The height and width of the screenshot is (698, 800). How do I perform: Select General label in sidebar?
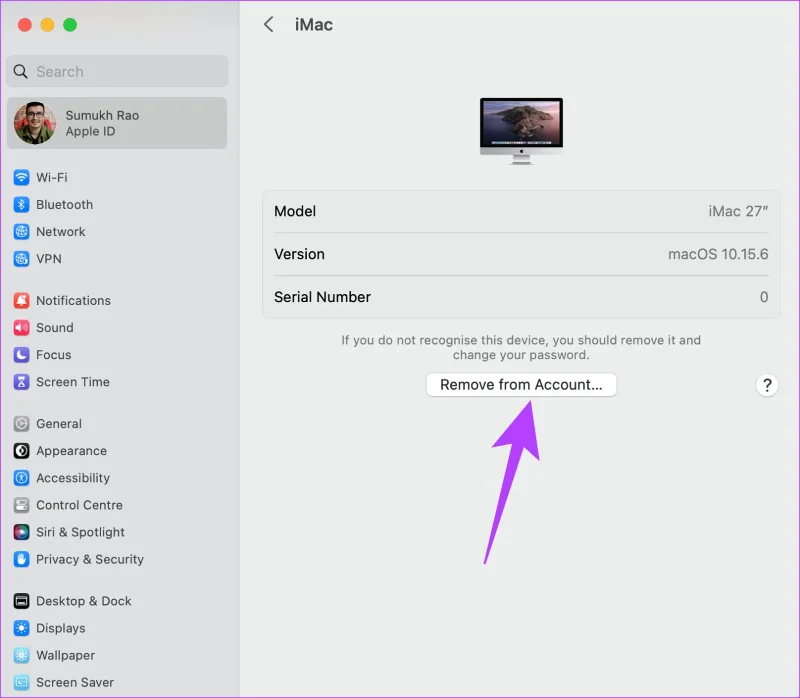tap(59, 423)
